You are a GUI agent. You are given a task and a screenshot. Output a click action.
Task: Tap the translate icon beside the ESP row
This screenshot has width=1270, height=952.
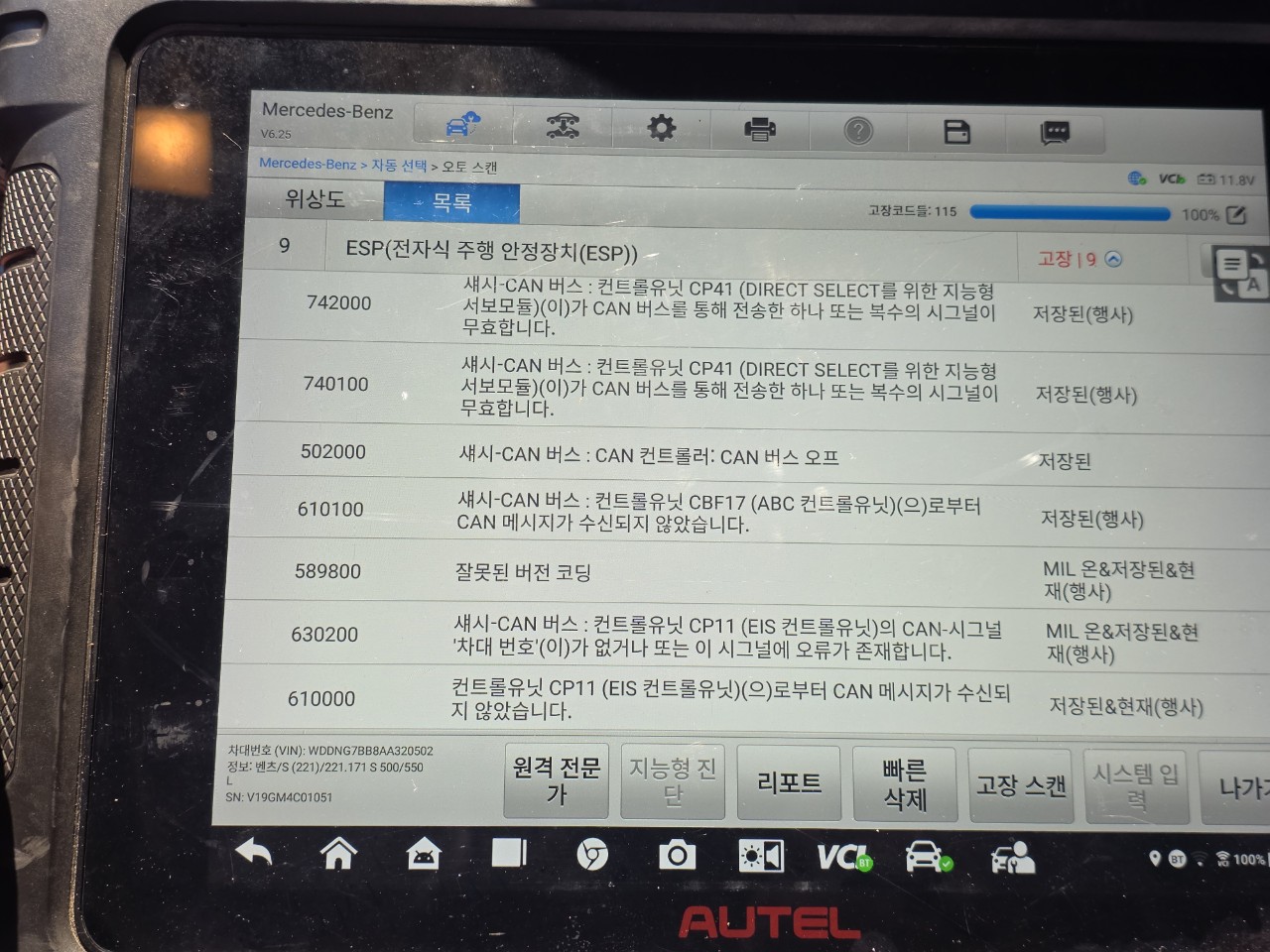pos(1238,273)
